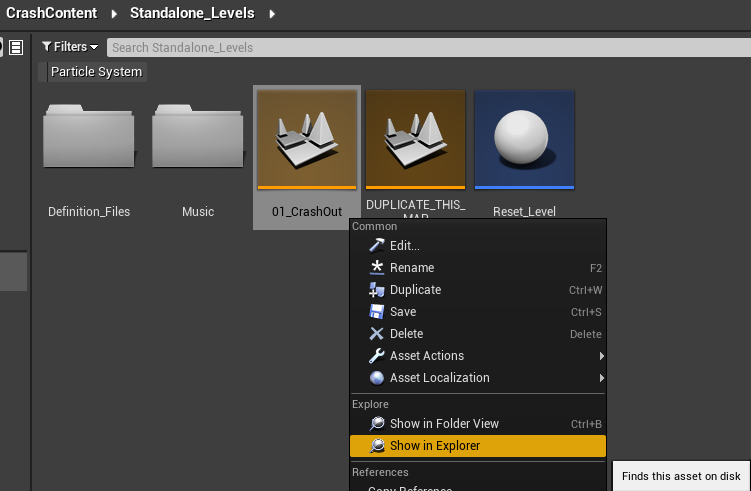The image size is (751, 491).
Task: Click the Duplicate icon
Action: pyautogui.click(x=377, y=289)
